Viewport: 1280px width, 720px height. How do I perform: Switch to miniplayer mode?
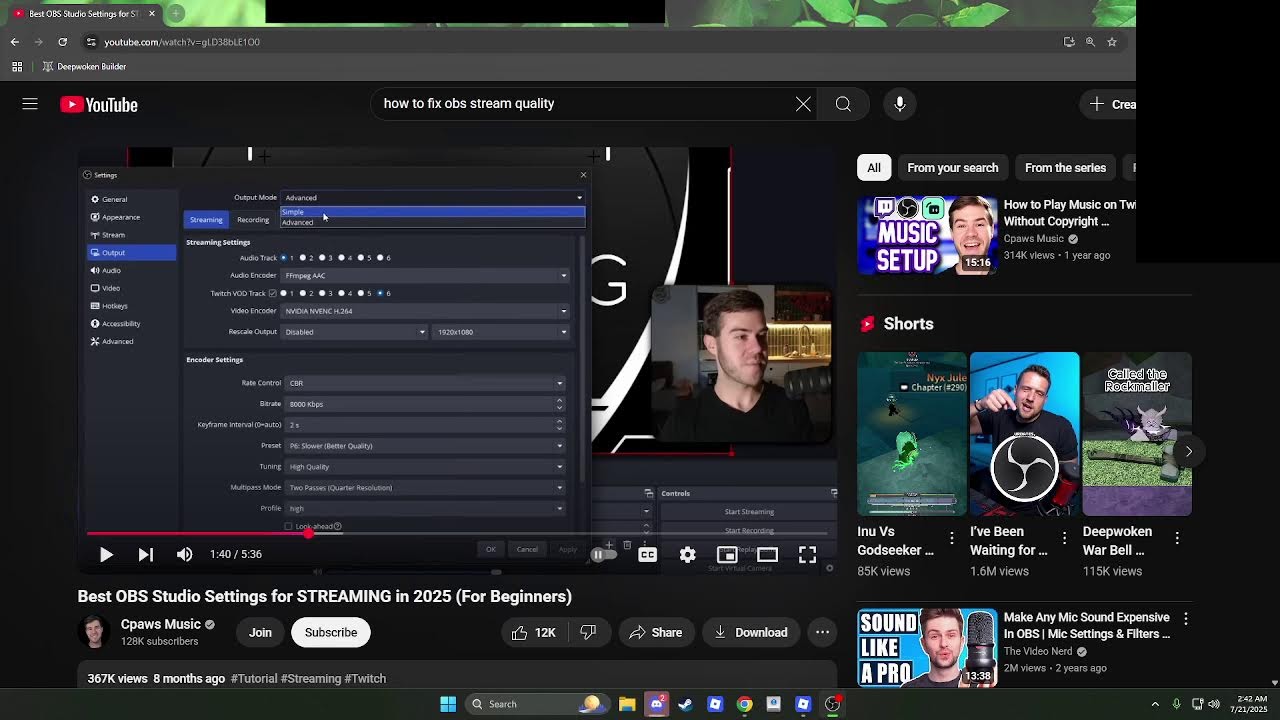(x=728, y=554)
